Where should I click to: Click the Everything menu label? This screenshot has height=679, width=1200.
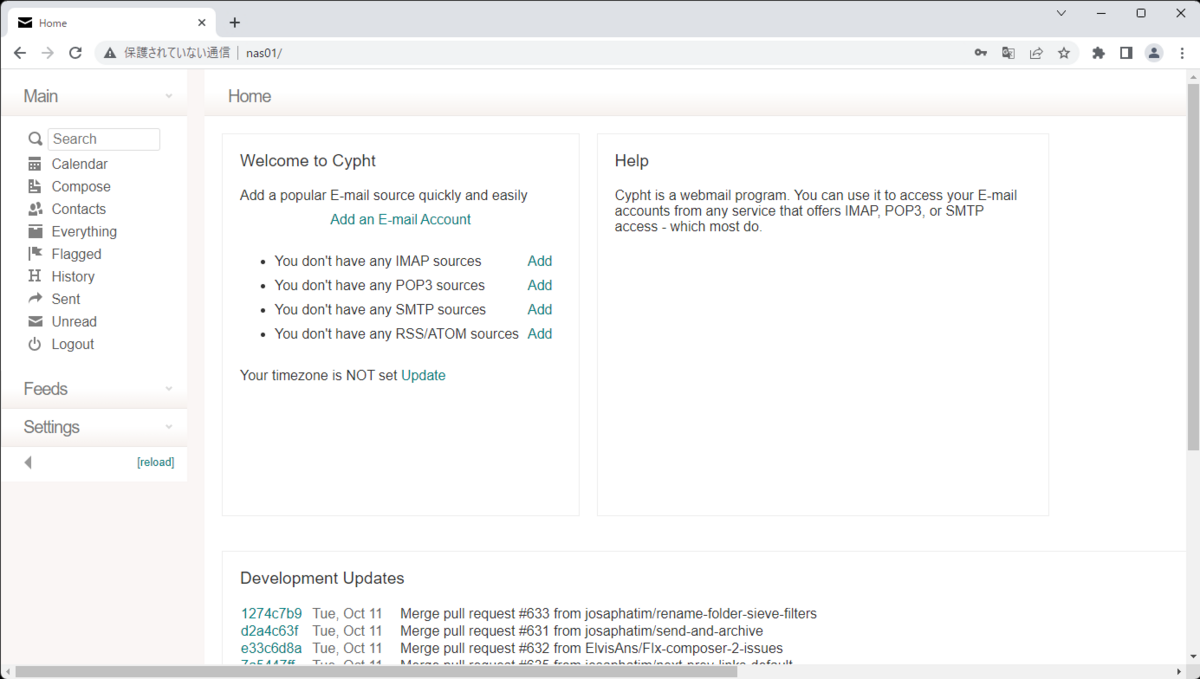[84, 231]
